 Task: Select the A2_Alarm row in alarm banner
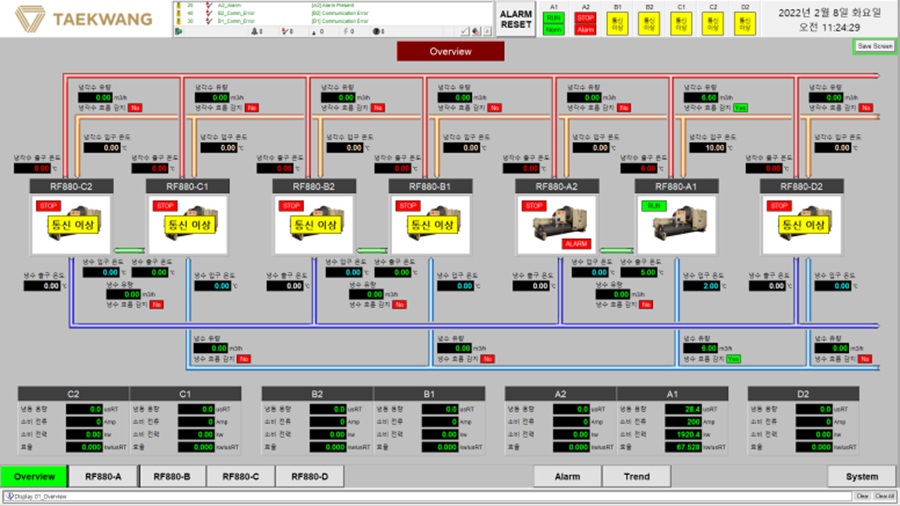click(333, 5)
